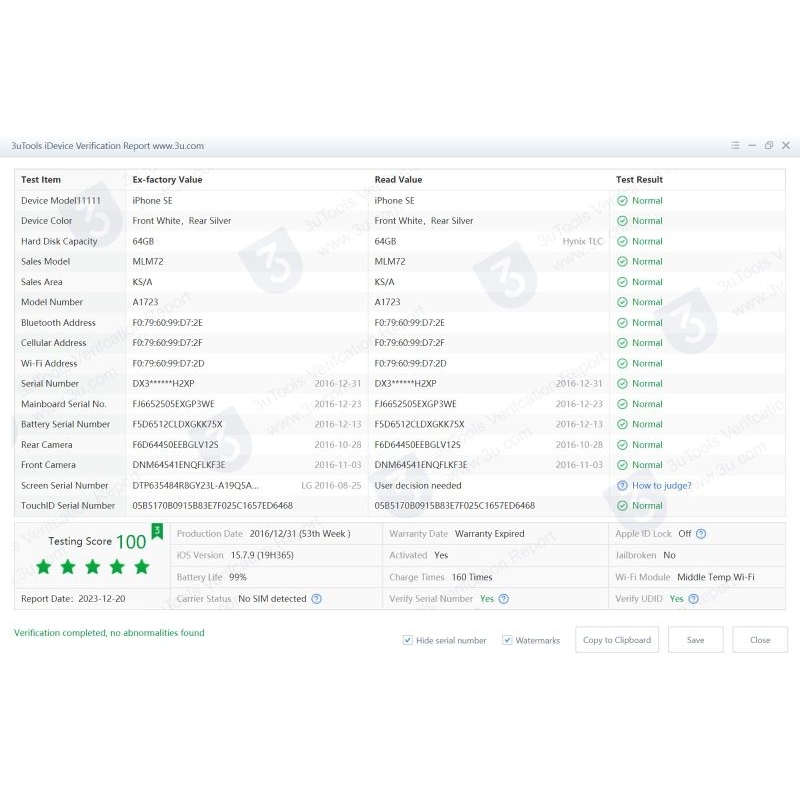This screenshot has height=800, width=800.
Task: Click the Save button
Action: pyautogui.click(x=695, y=640)
